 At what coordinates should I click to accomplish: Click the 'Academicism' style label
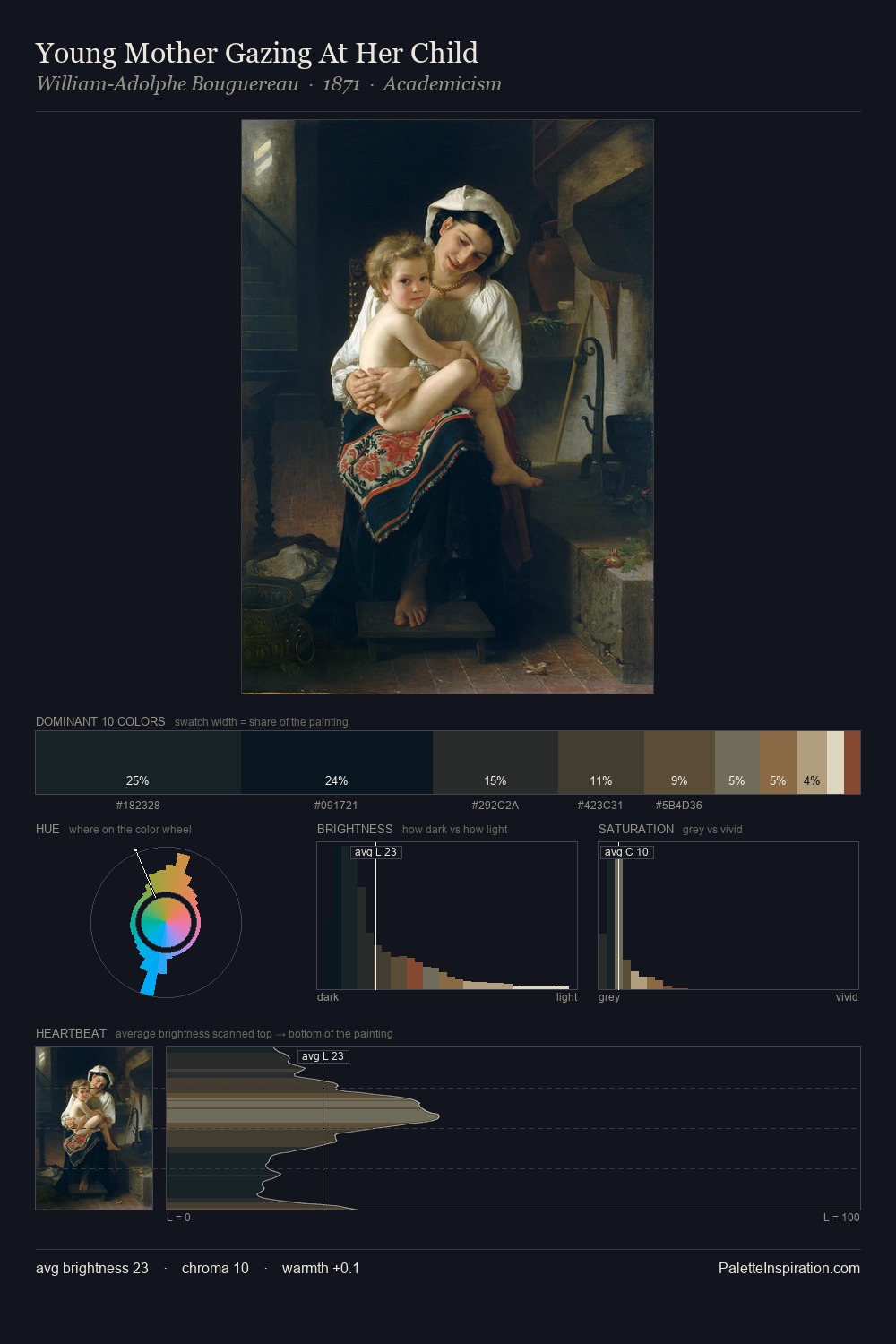(x=442, y=84)
